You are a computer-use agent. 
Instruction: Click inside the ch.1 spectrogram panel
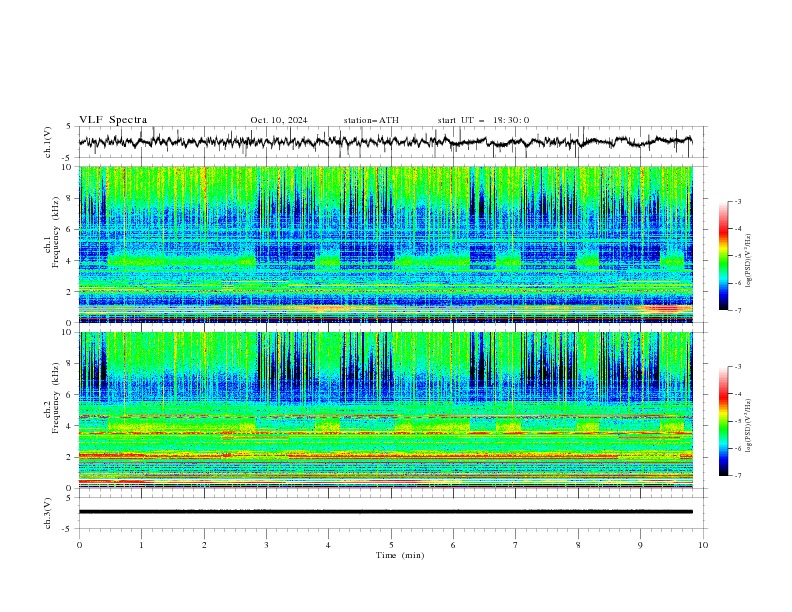pyautogui.click(x=386, y=244)
